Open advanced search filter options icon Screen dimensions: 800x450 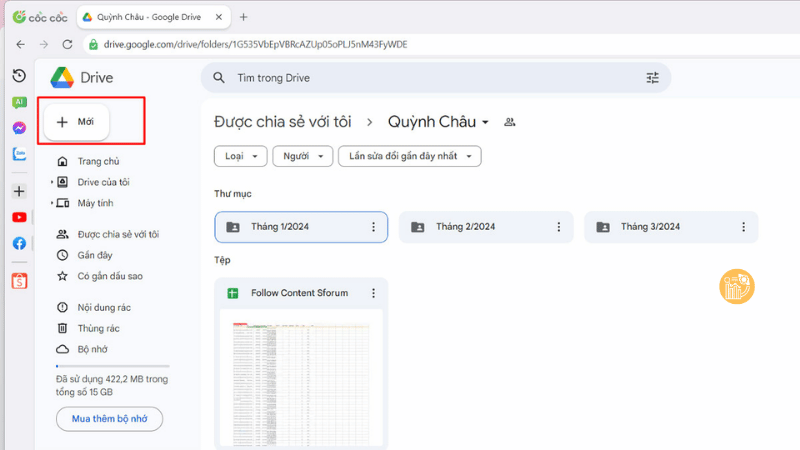pyautogui.click(x=653, y=78)
